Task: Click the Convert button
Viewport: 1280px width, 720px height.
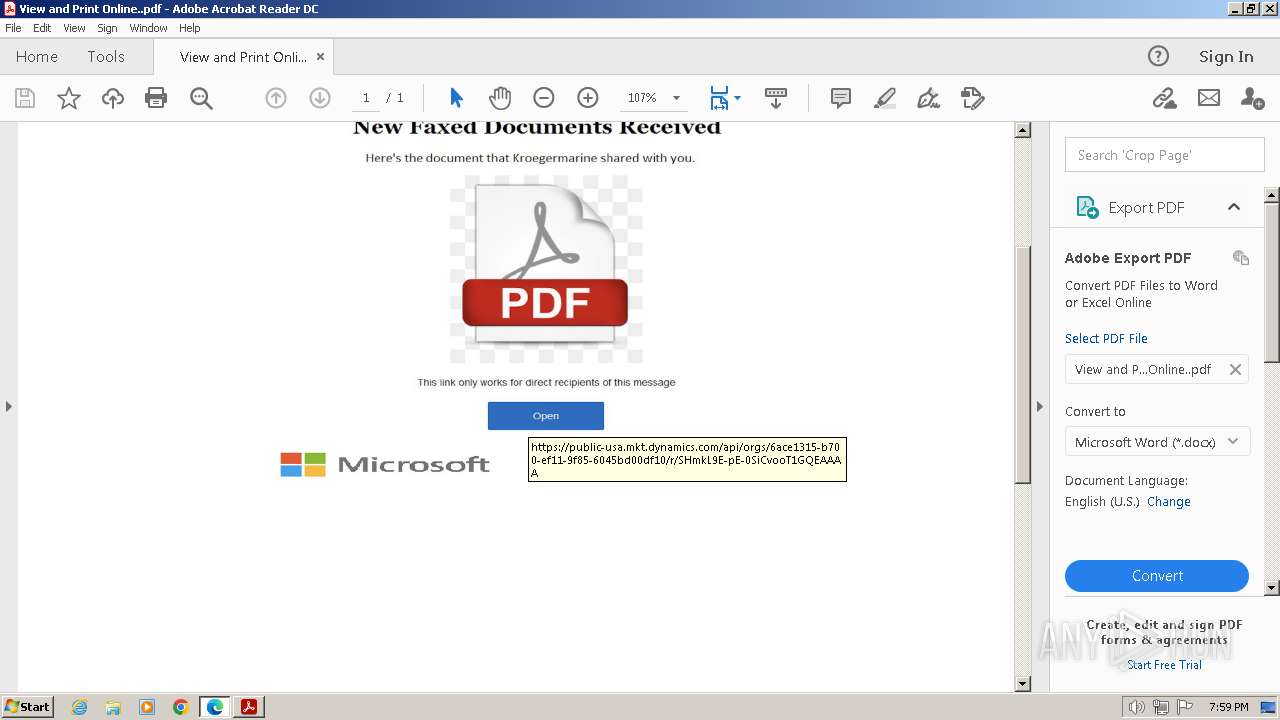Action: click(x=1157, y=576)
